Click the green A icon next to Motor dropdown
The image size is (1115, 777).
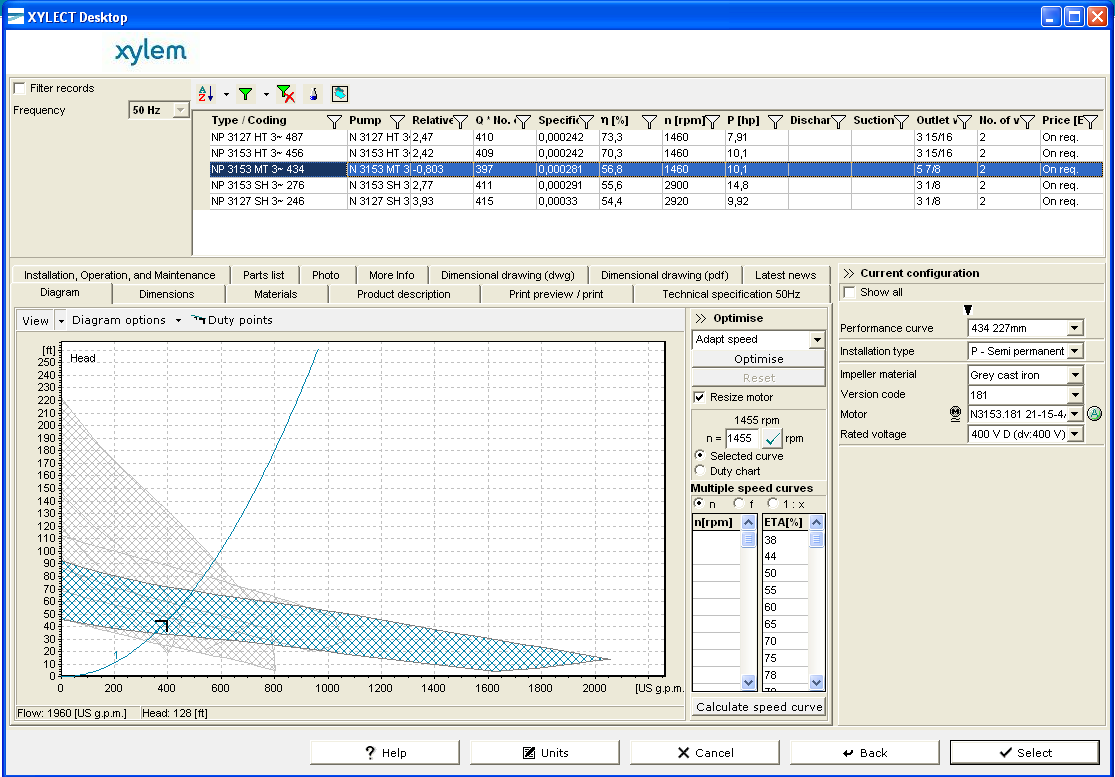point(1094,413)
